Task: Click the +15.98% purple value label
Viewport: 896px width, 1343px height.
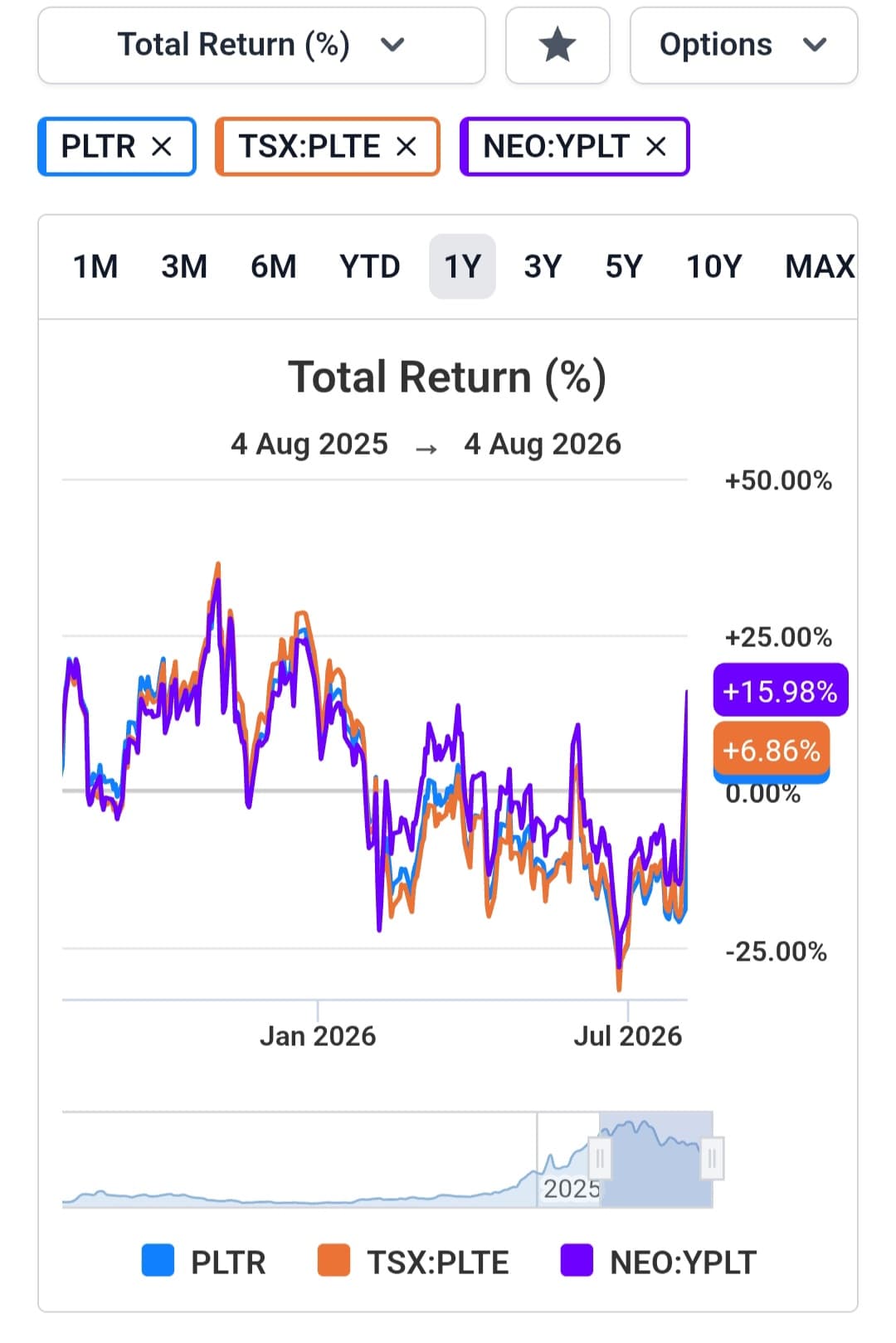Action: (781, 690)
